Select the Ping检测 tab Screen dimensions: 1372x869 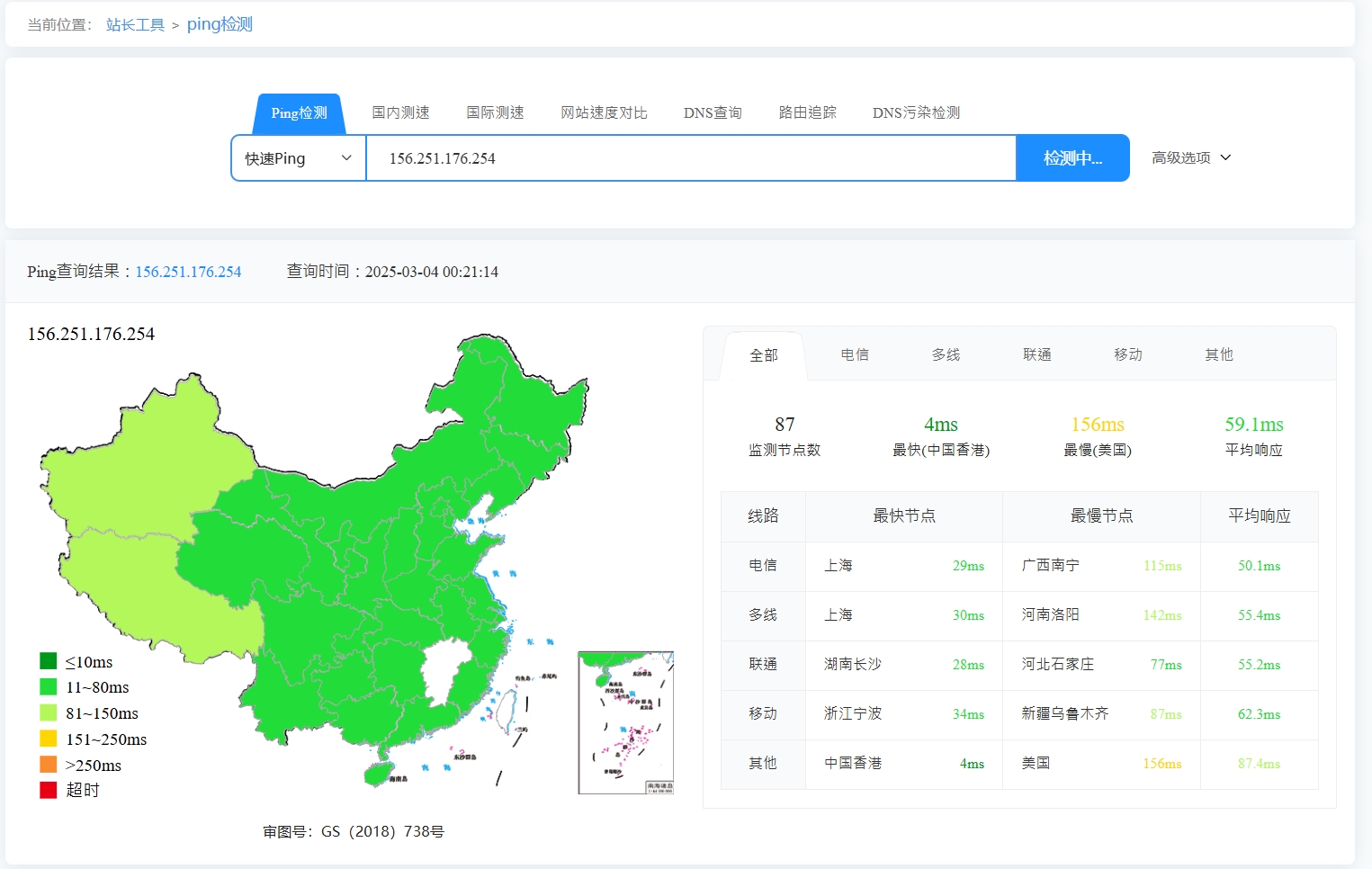299,113
